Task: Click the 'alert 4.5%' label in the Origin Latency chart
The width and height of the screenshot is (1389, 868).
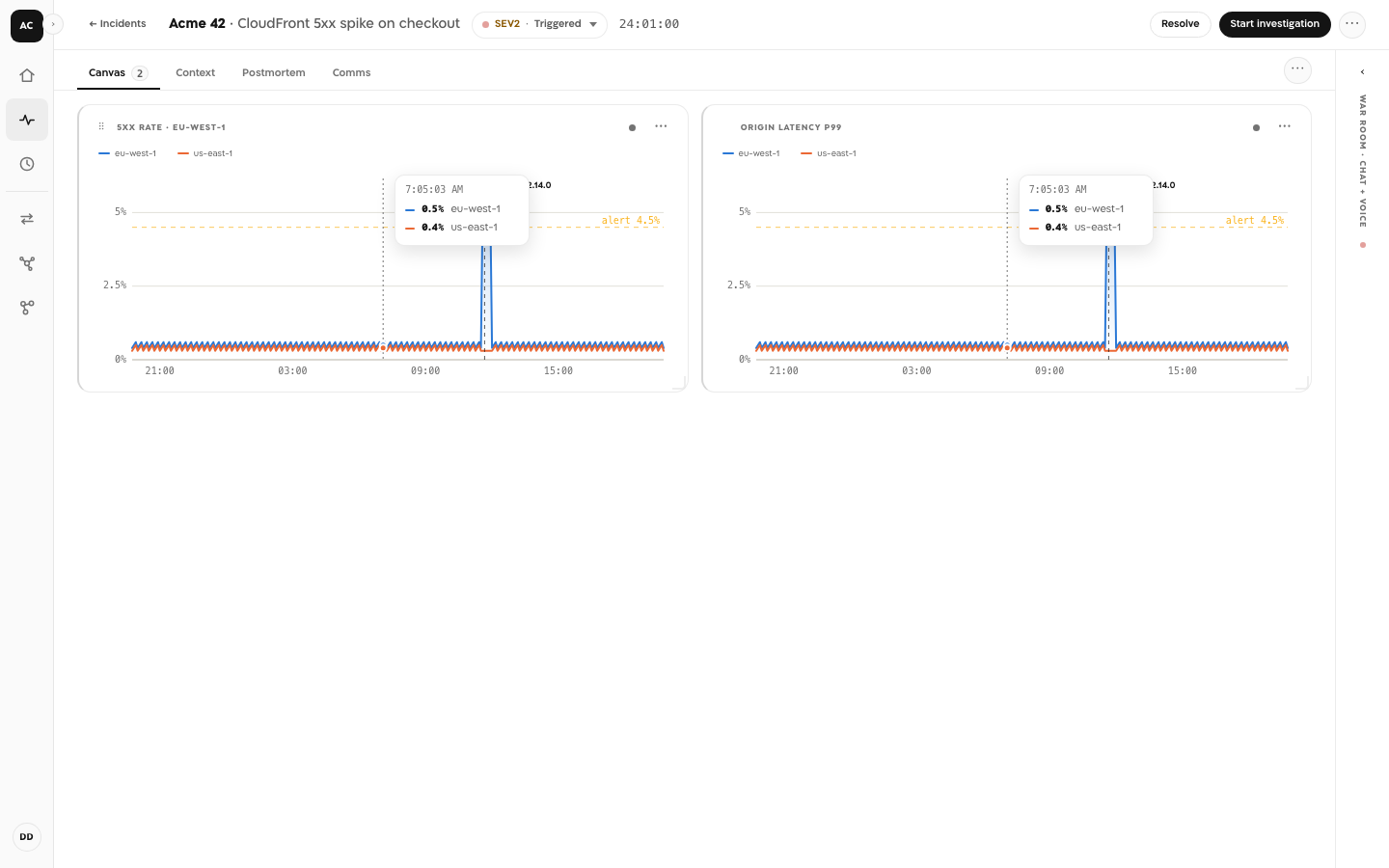Action: click(x=1255, y=221)
